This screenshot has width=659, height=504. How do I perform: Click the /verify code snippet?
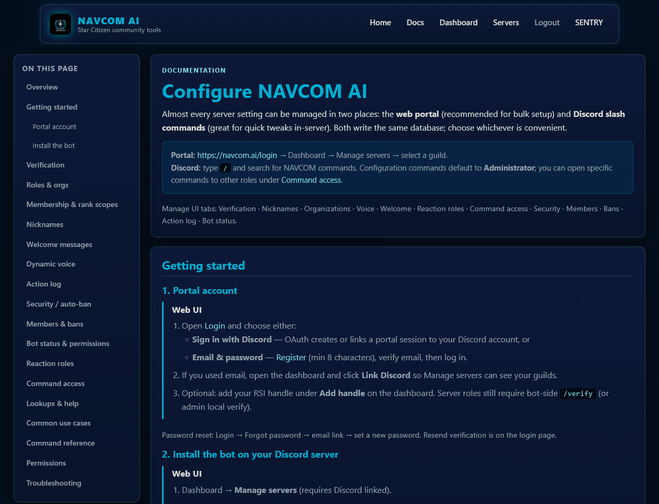click(578, 394)
